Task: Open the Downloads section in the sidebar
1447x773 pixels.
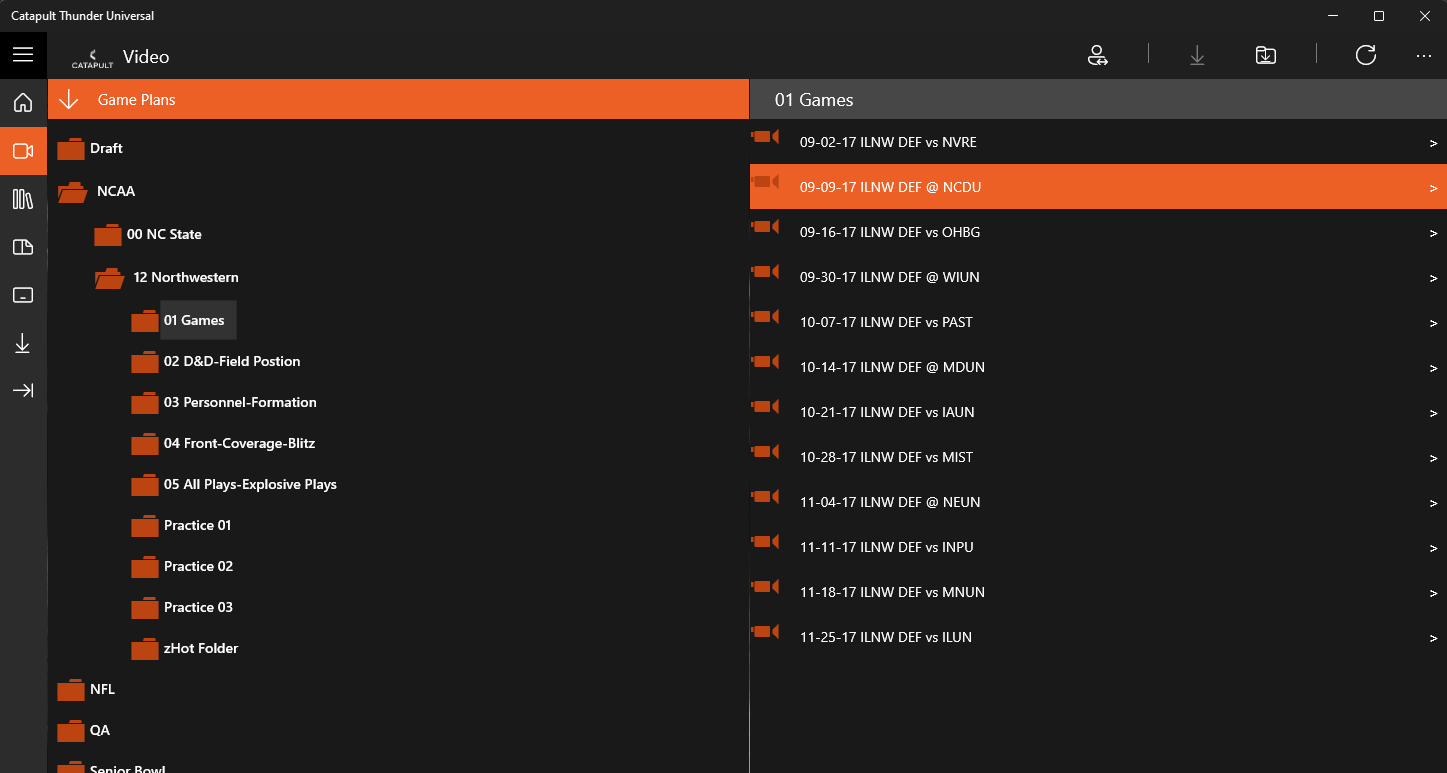Action: click(x=23, y=343)
